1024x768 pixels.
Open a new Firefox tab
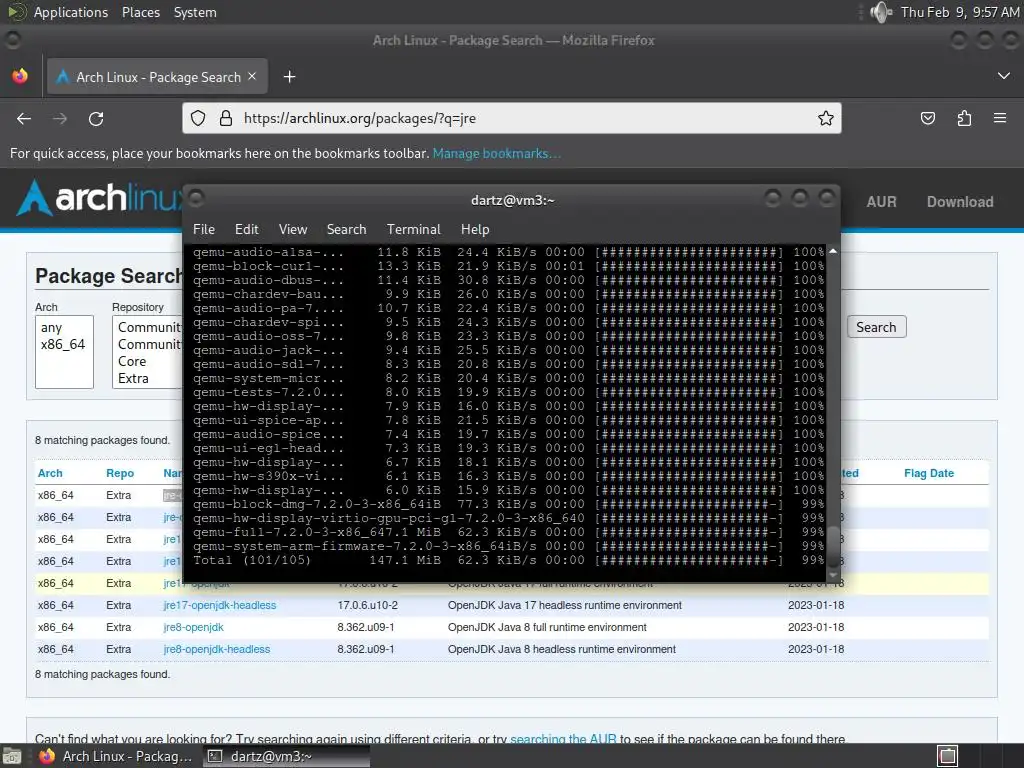coord(289,77)
